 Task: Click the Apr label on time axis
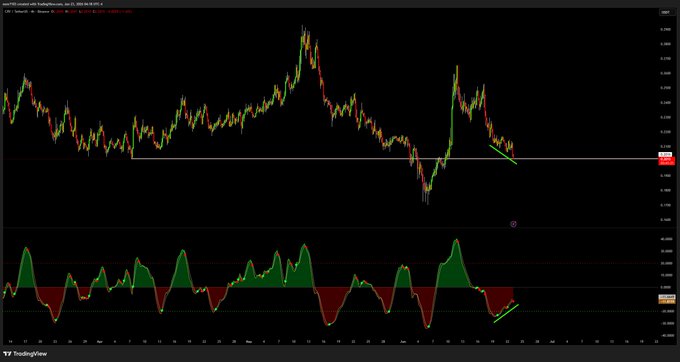(x=100, y=342)
